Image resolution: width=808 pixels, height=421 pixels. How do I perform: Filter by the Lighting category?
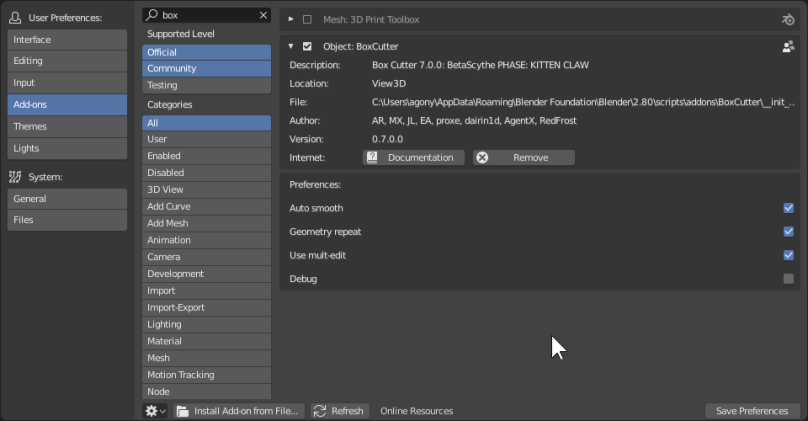206,324
